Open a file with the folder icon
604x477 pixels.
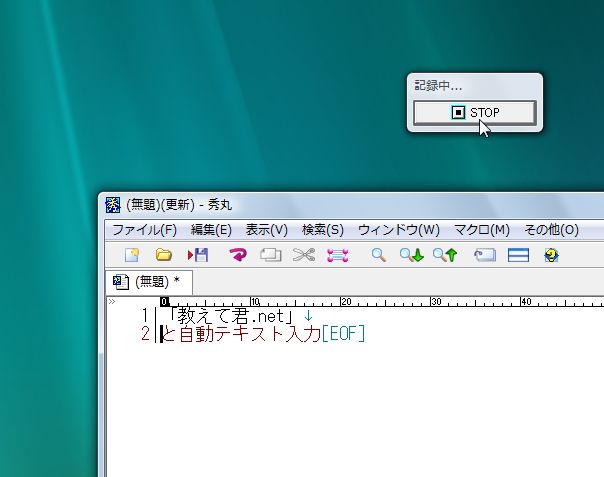tap(164, 255)
